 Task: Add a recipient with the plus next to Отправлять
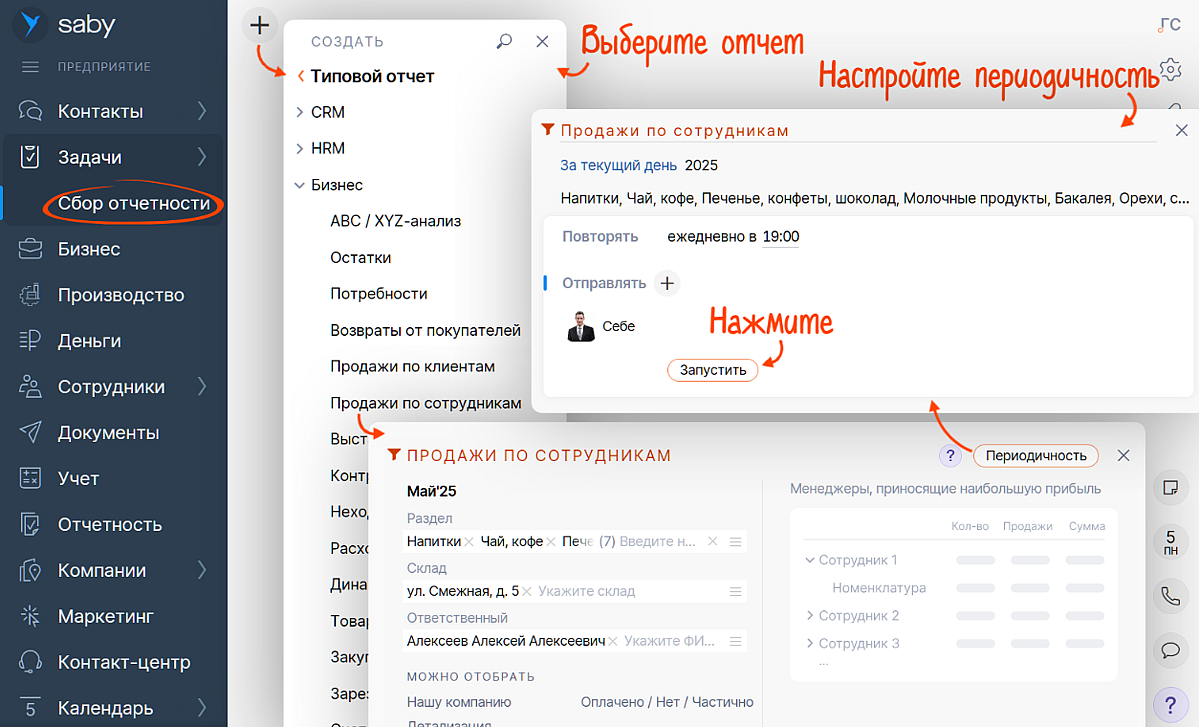point(667,283)
